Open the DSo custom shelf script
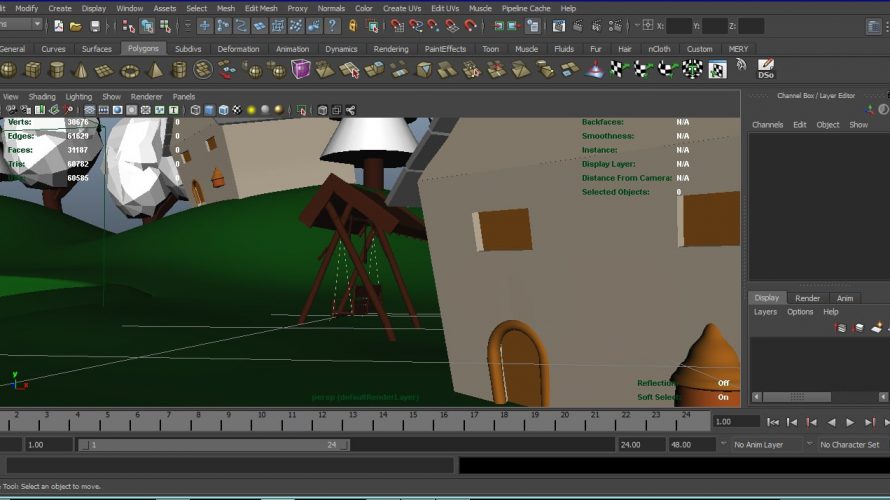Viewport: 890px width, 500px height. coord(766,69)
